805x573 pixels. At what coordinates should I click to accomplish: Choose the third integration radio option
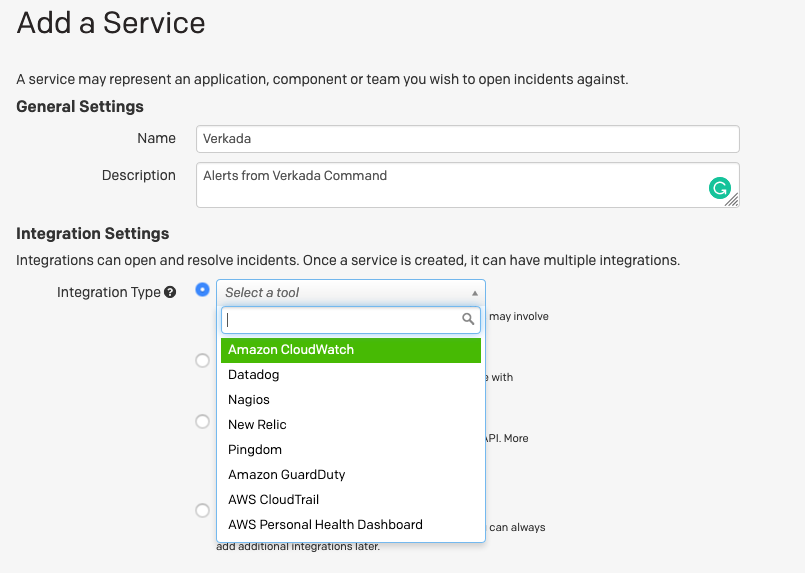tap(202, 422)
